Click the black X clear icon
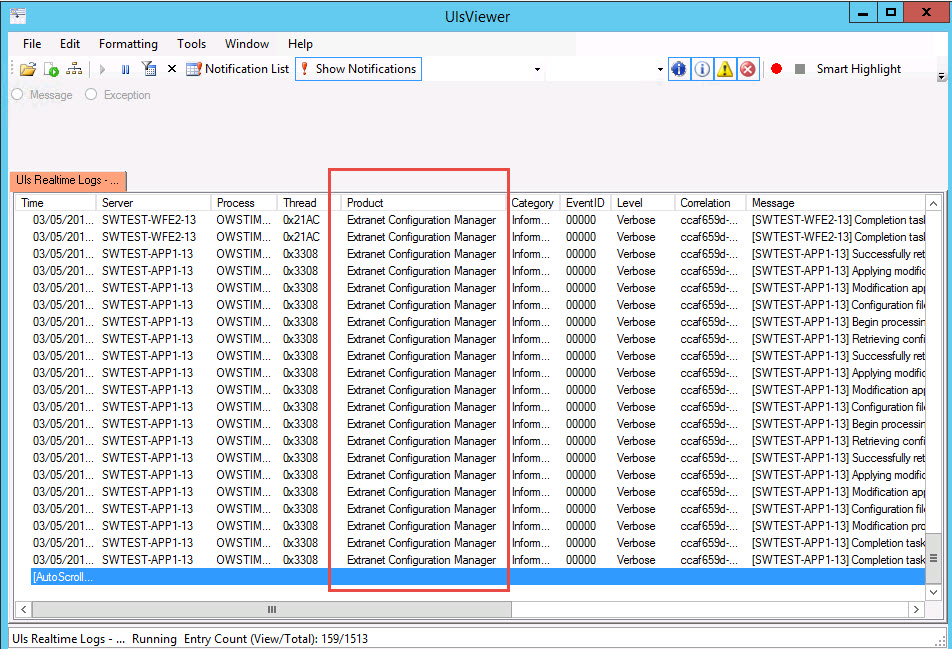Screen dimensions: 952x649 click(x=172, y=69)
